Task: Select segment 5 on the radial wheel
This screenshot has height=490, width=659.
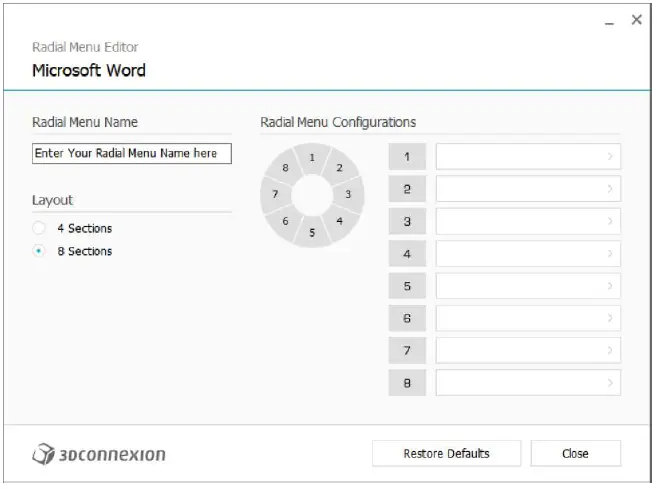Action: 312,232
